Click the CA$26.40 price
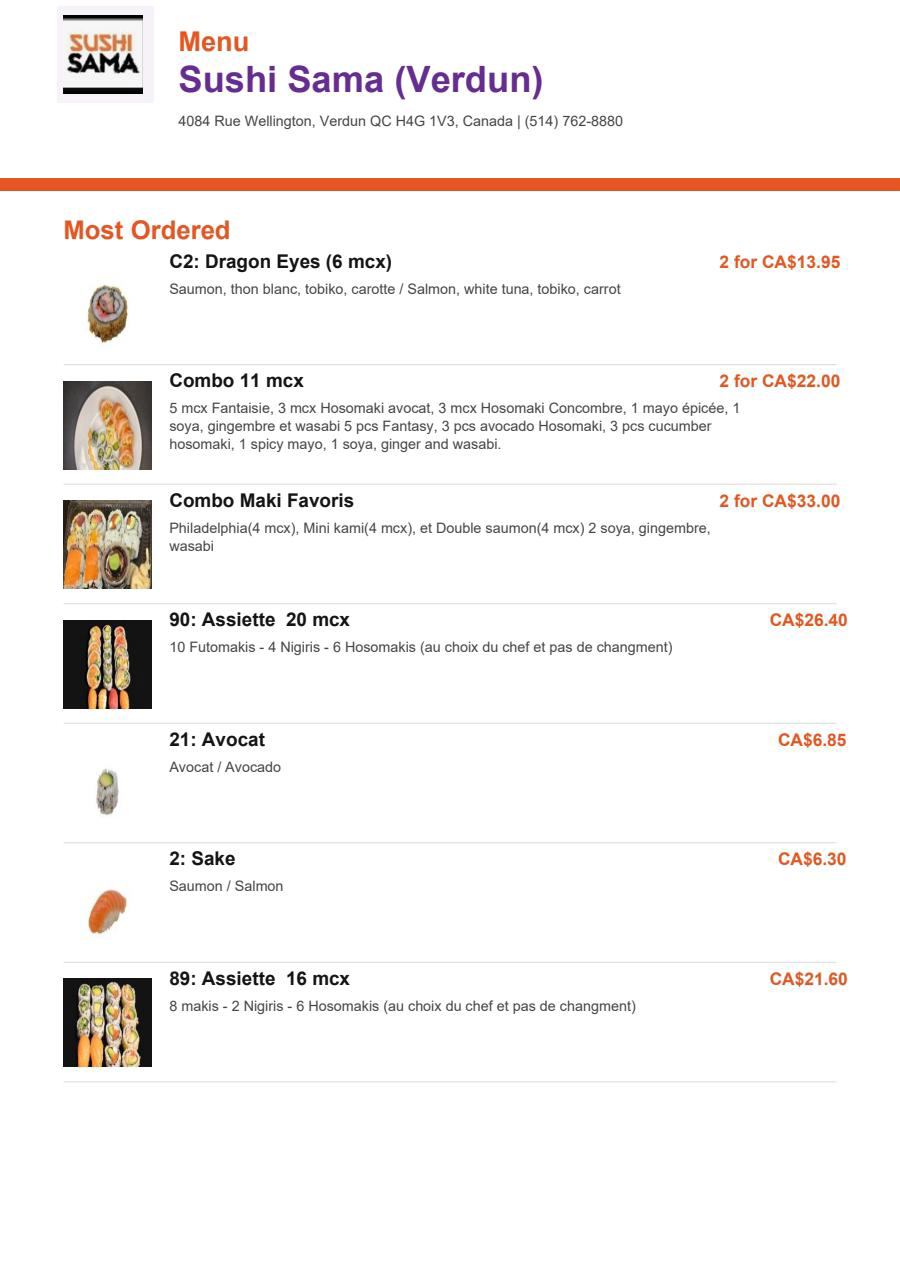 point(808,621)
